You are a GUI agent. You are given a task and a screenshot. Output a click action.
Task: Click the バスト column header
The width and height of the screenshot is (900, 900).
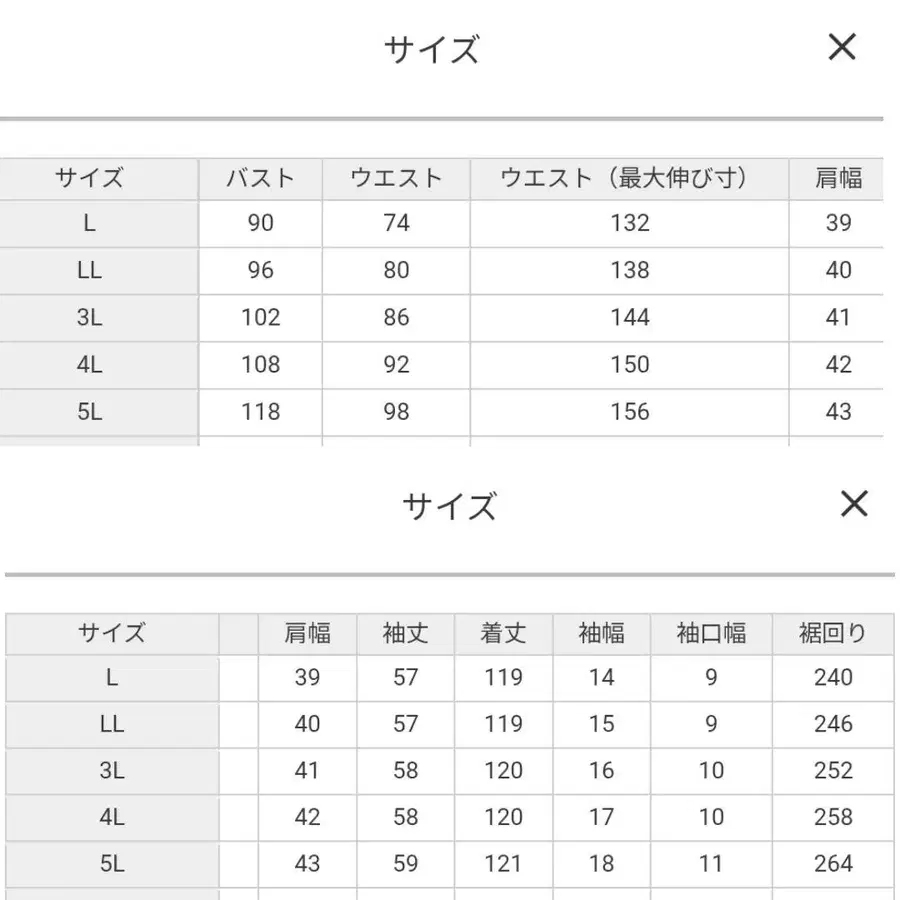pos(260,179)
